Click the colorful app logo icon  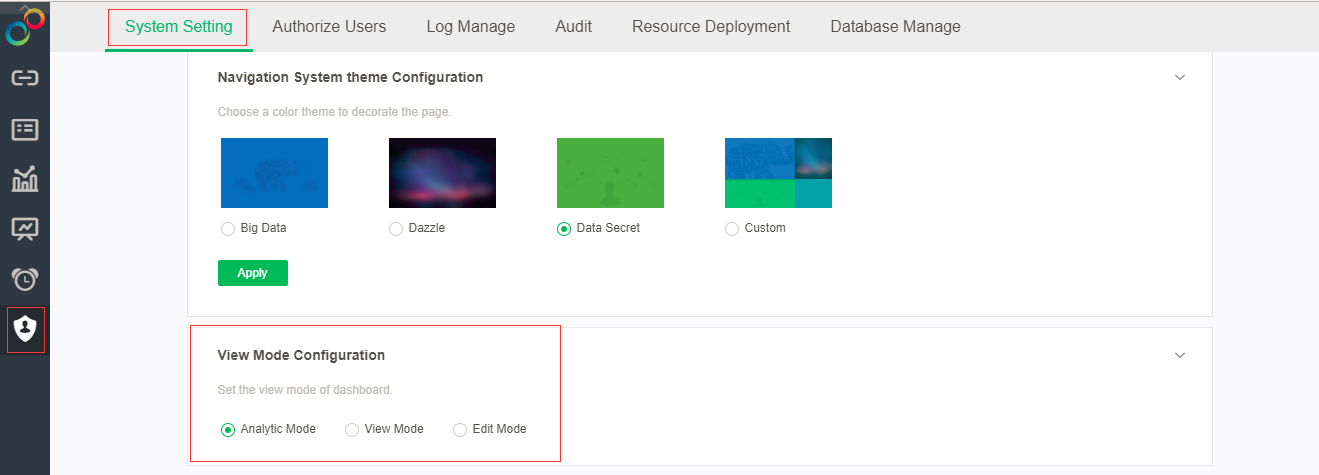[x=25, y=27]
